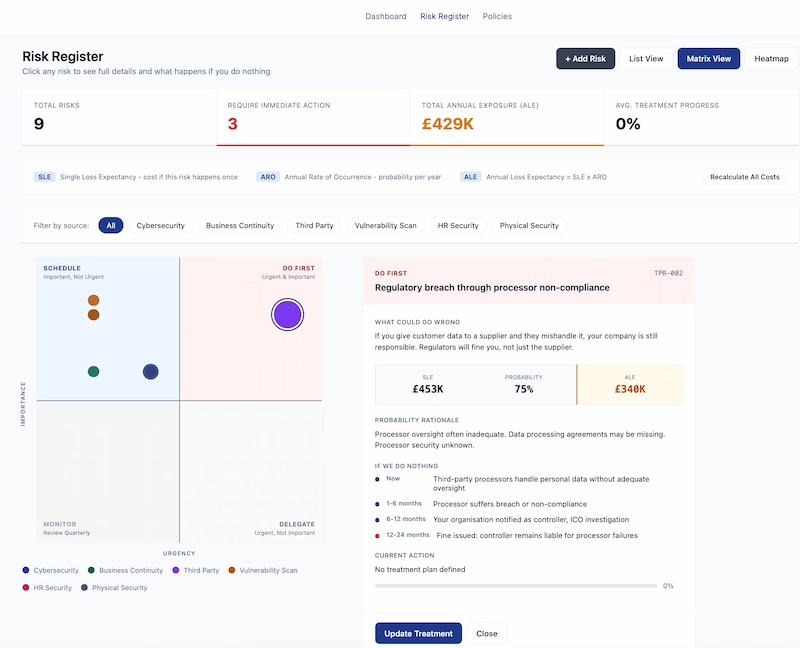This screenshot has width=800, height=648.
Task: Switch to List View
Action: click(x=646, y=58)
